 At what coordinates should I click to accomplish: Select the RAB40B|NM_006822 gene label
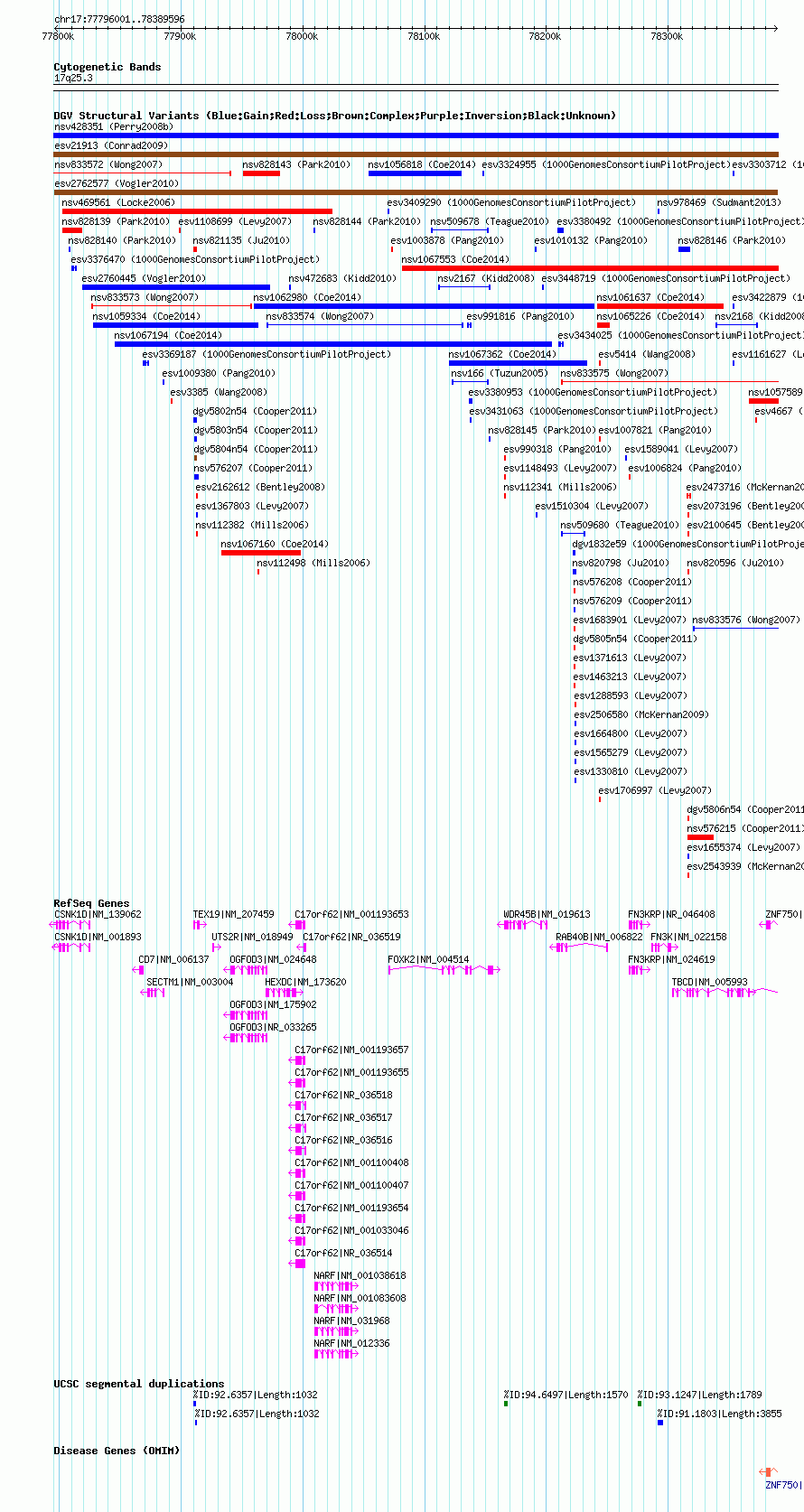(x=599, y=937)
